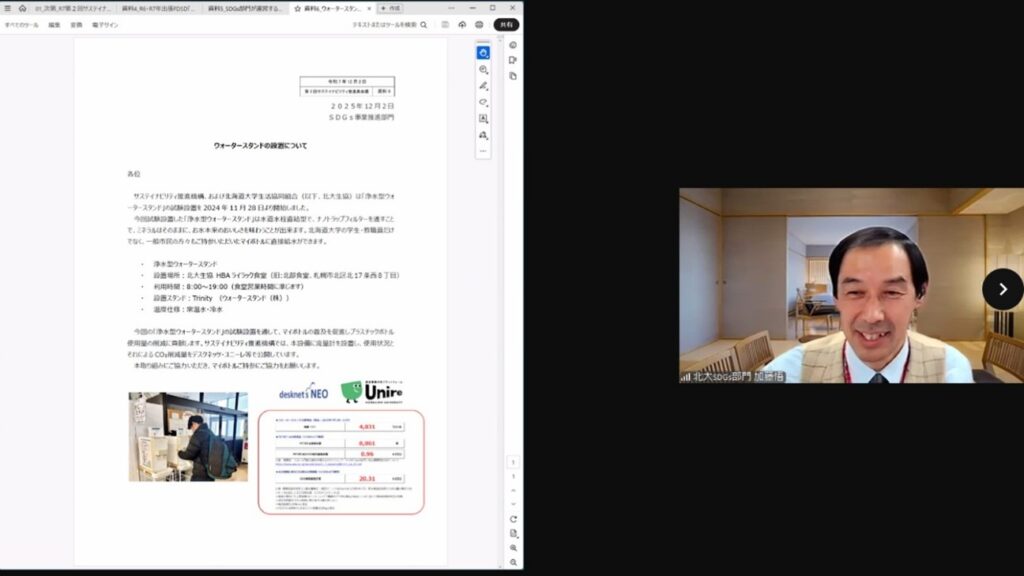Click the home icon in the tab bar
This screenshot has height=576, width=1024.
pos(22,8)
